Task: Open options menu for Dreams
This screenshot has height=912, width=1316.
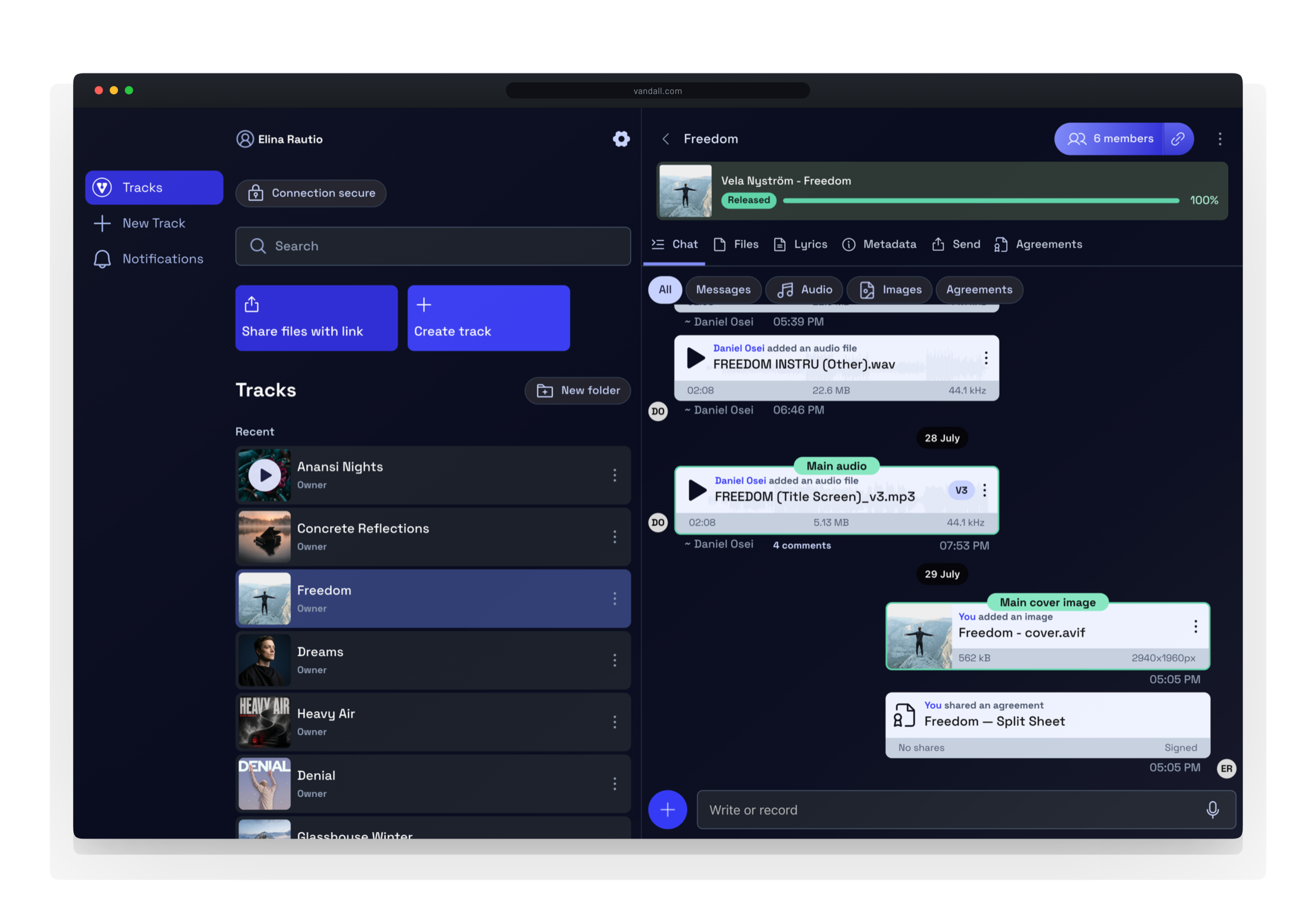Action: 615,660
